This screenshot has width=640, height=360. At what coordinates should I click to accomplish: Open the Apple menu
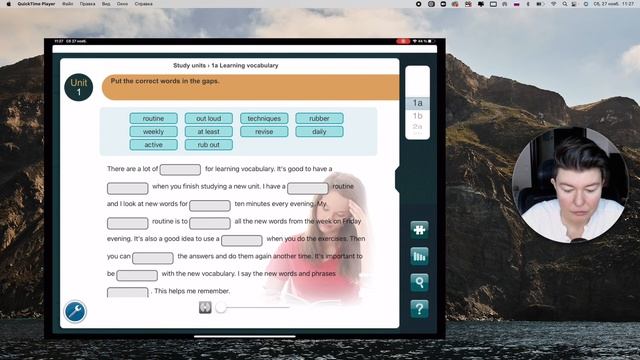coord(9,4)
